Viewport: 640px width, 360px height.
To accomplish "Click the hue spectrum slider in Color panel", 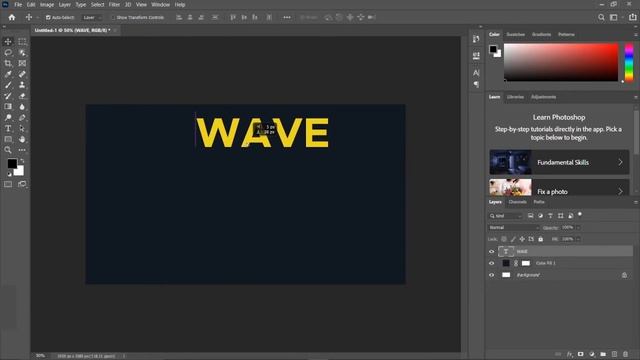I will (629, 62).
